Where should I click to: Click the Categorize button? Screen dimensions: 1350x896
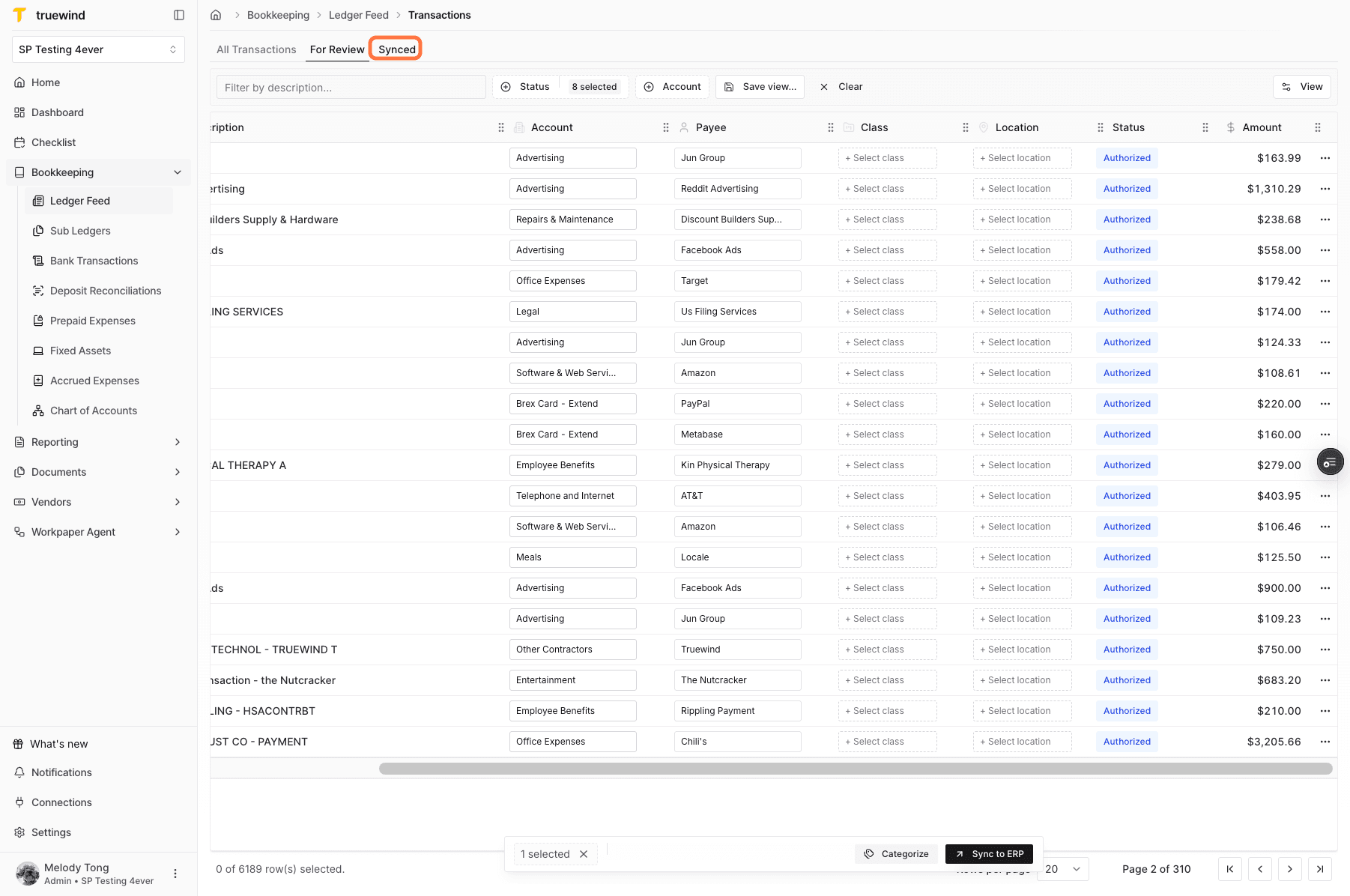[x=896, y=854]
